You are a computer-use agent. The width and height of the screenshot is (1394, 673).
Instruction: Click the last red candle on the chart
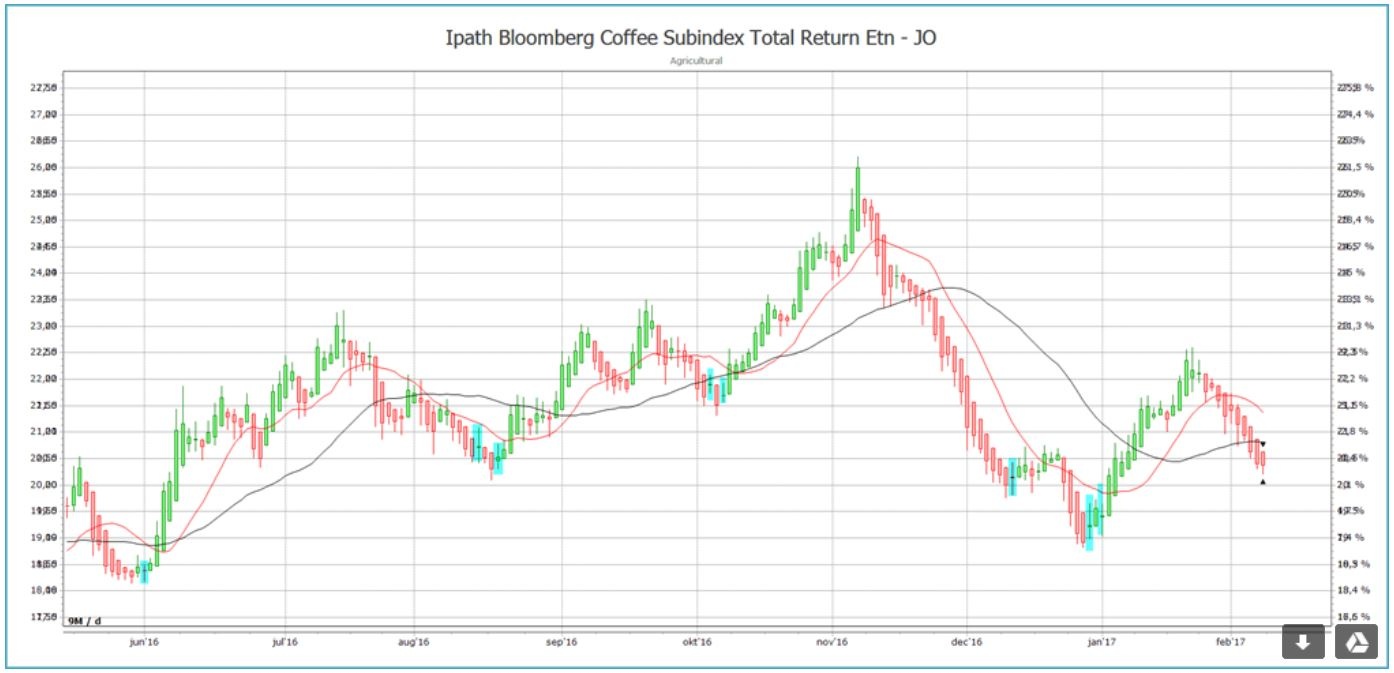1263,460
